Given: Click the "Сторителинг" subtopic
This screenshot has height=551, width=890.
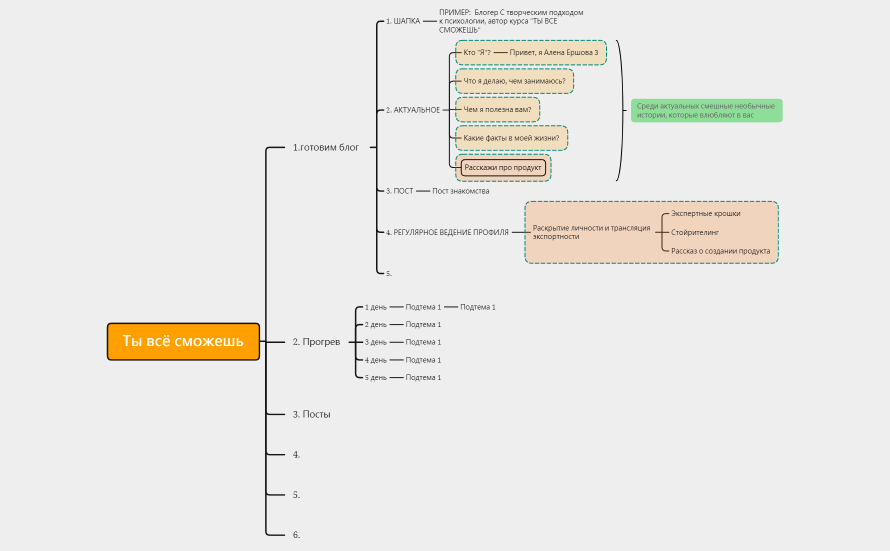Looking at the screenshot, I should tap(692, 232).
